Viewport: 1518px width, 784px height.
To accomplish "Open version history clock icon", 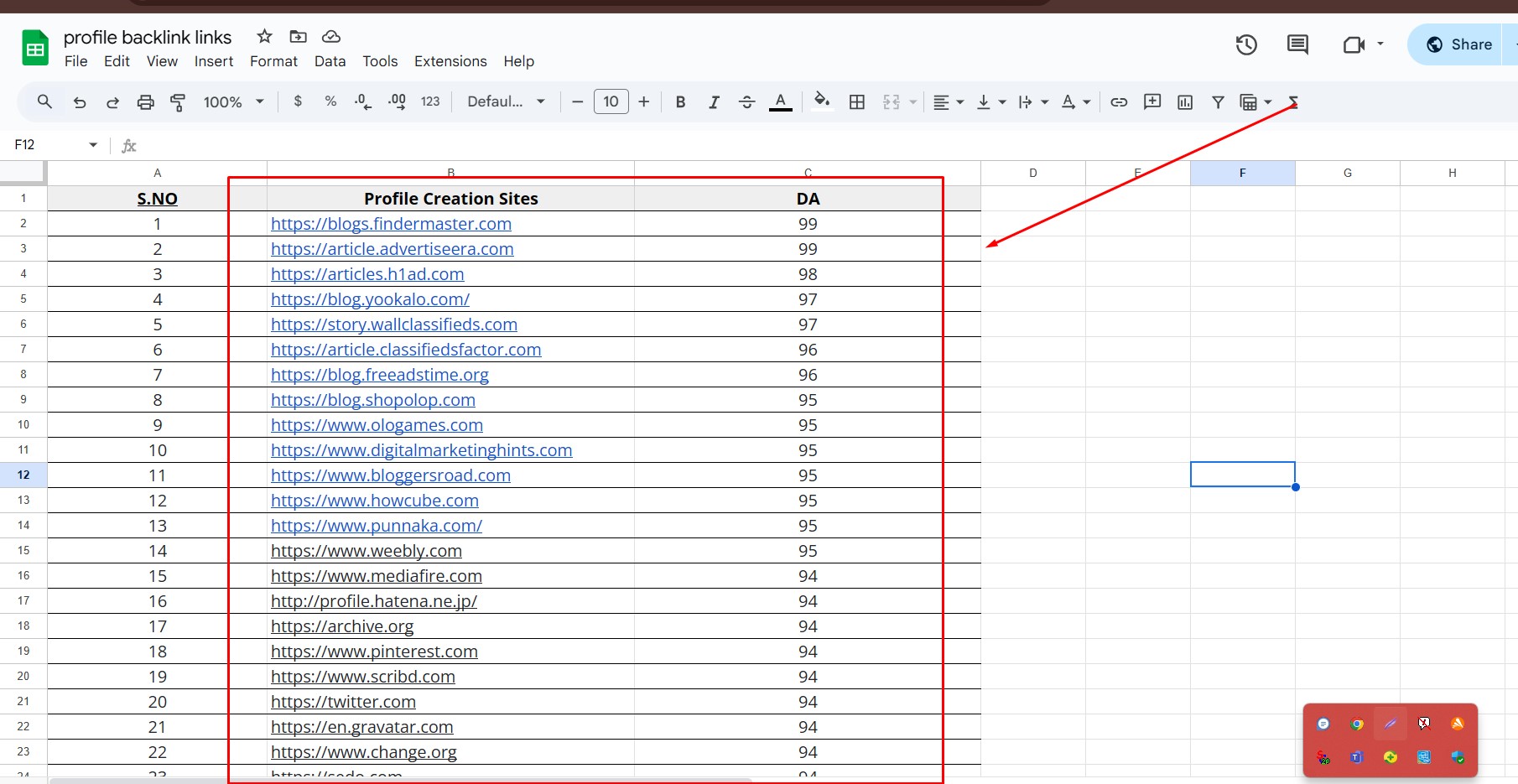I will (x=1246, y=44).
